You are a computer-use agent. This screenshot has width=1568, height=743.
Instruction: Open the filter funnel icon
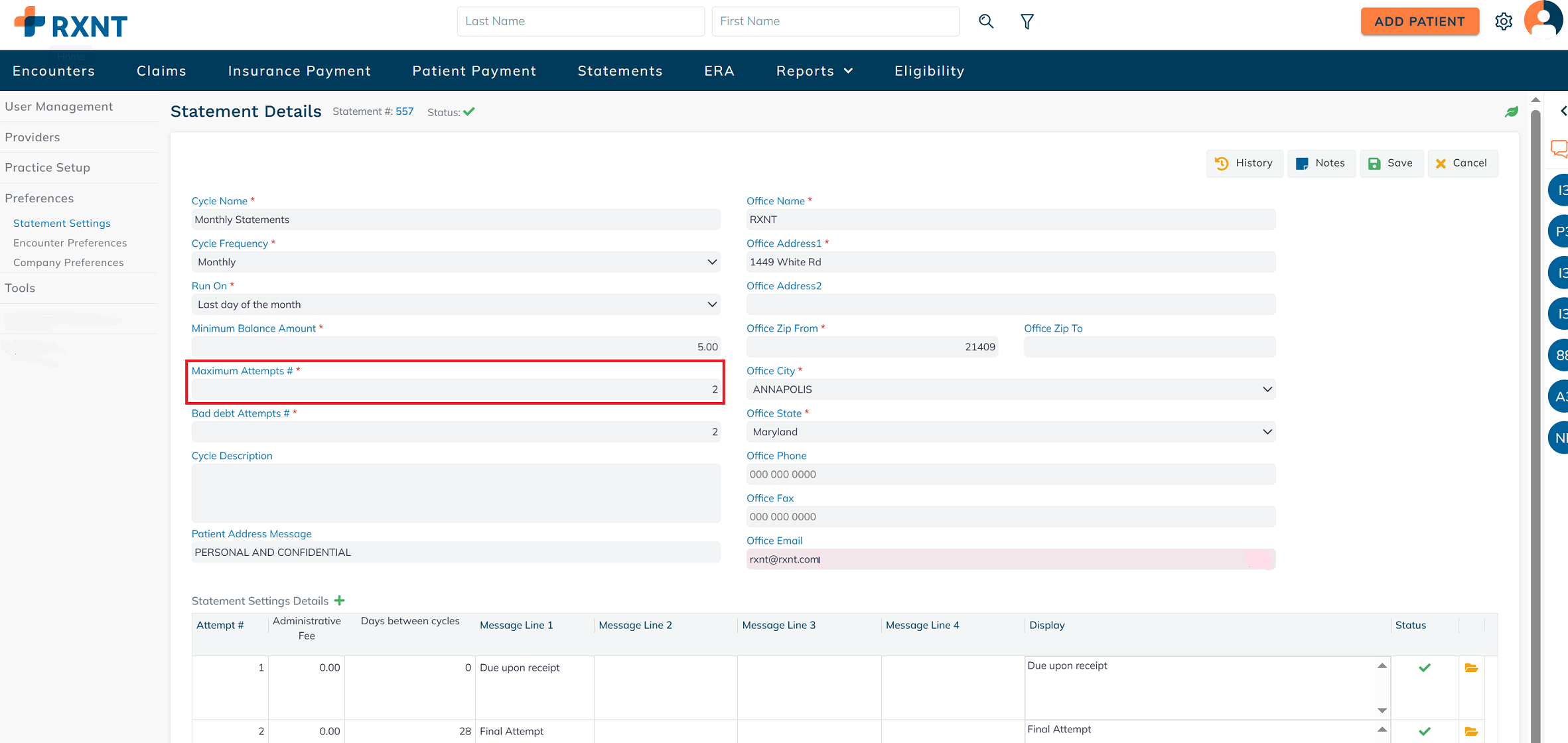1027,22
